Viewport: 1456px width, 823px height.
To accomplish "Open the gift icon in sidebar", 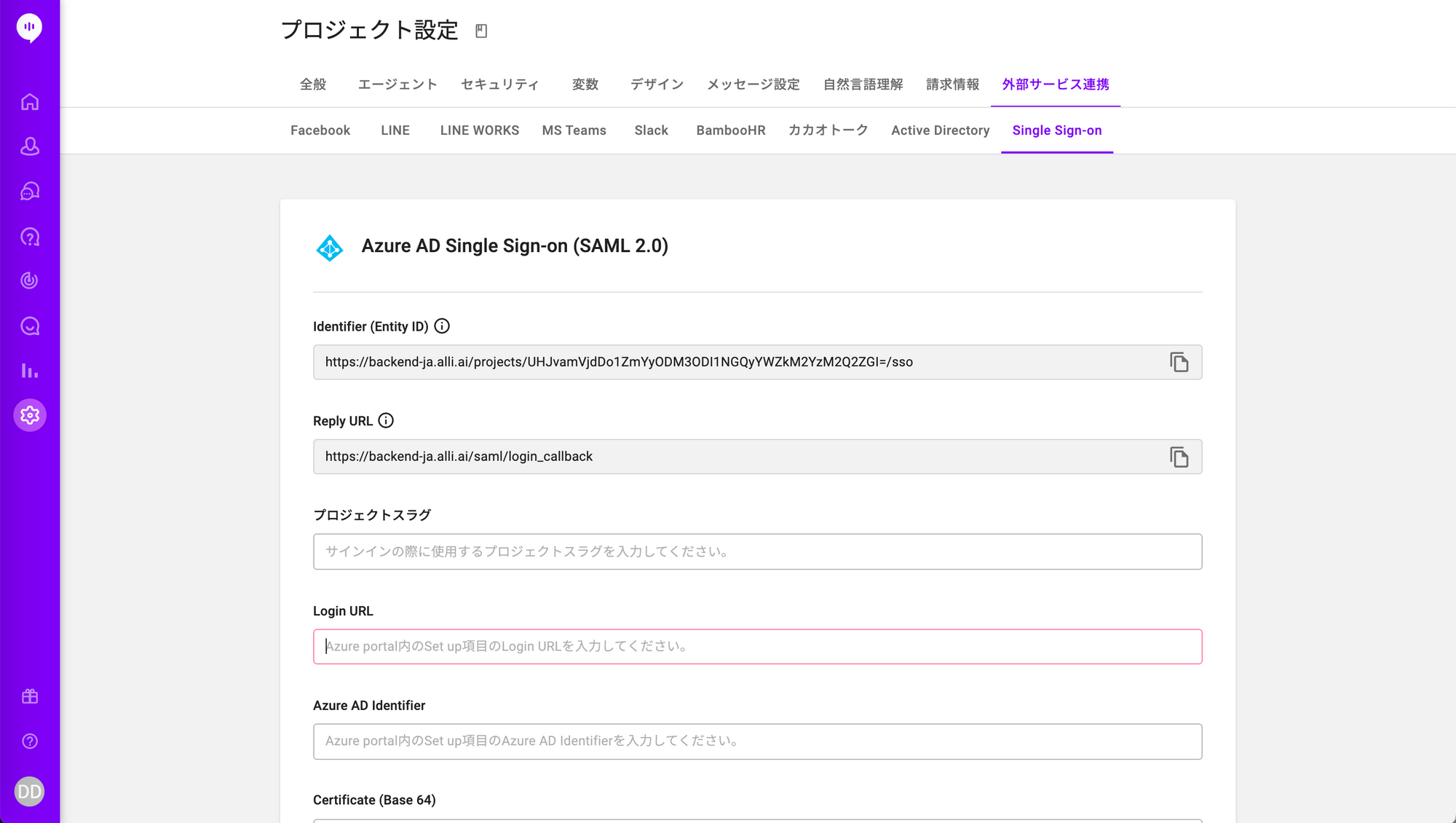I will (30, 696).
